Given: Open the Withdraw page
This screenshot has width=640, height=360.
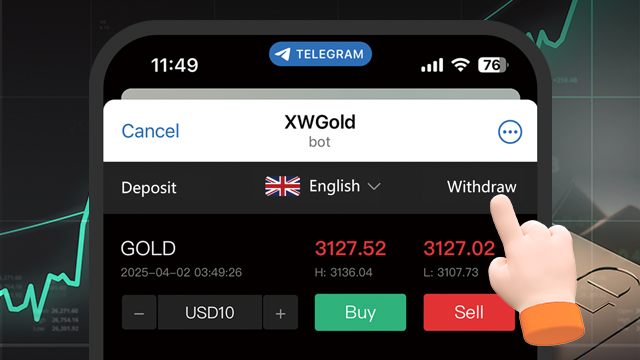Looking at the screenshot, I should [482, 187].
